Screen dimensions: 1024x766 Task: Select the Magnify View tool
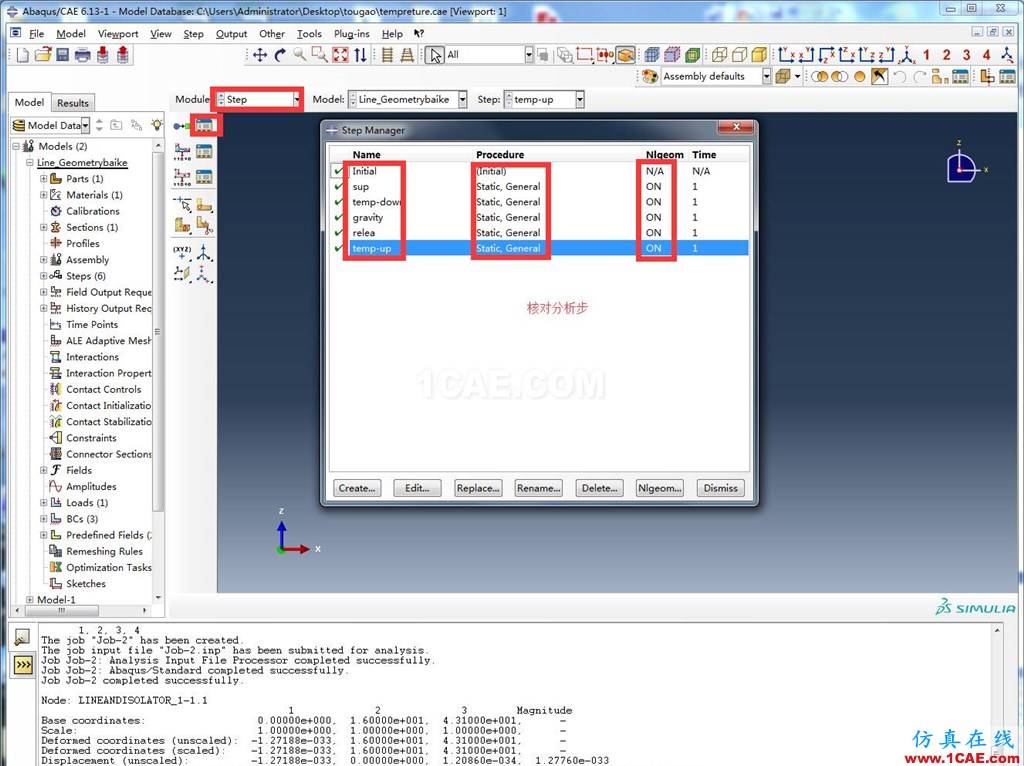[300, 55]
